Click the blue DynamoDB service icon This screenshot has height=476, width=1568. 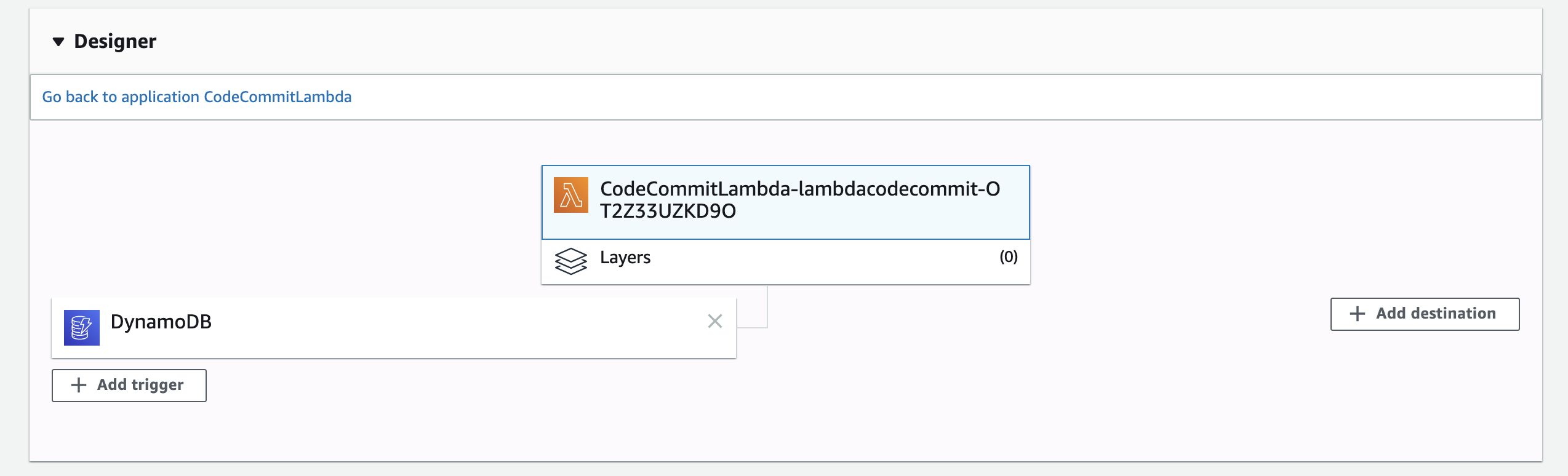coord(82,328)
